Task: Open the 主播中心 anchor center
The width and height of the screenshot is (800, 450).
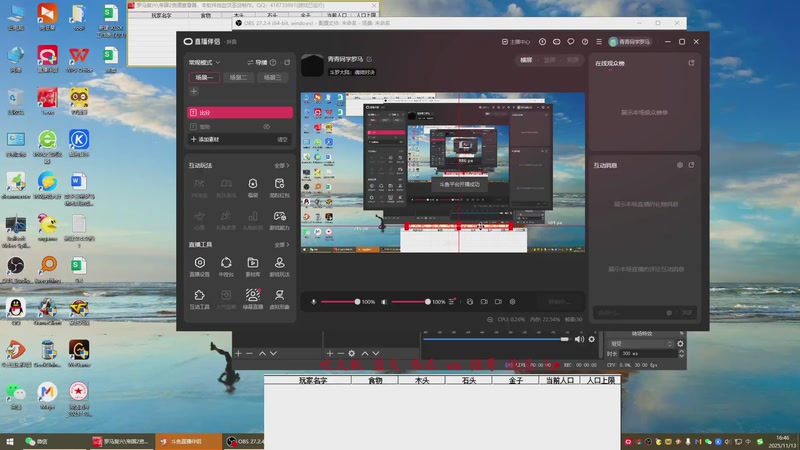Action: [516, 42]
